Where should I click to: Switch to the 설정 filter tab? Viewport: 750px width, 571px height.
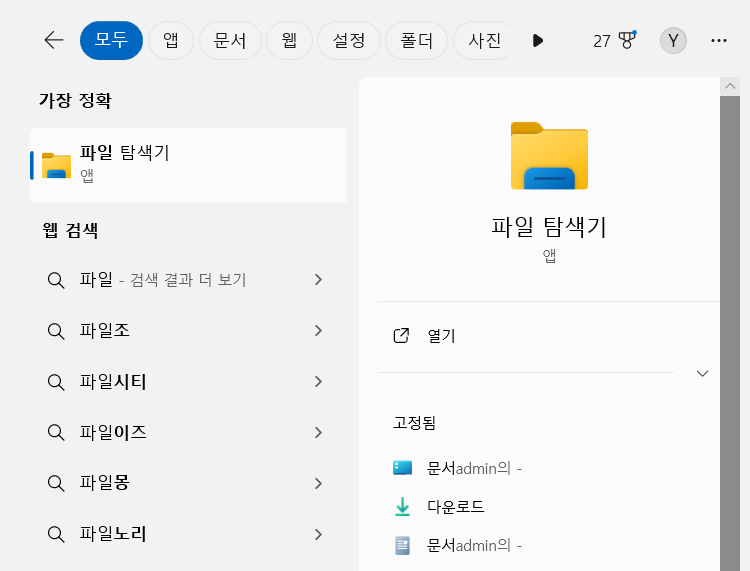click(349, 41)
